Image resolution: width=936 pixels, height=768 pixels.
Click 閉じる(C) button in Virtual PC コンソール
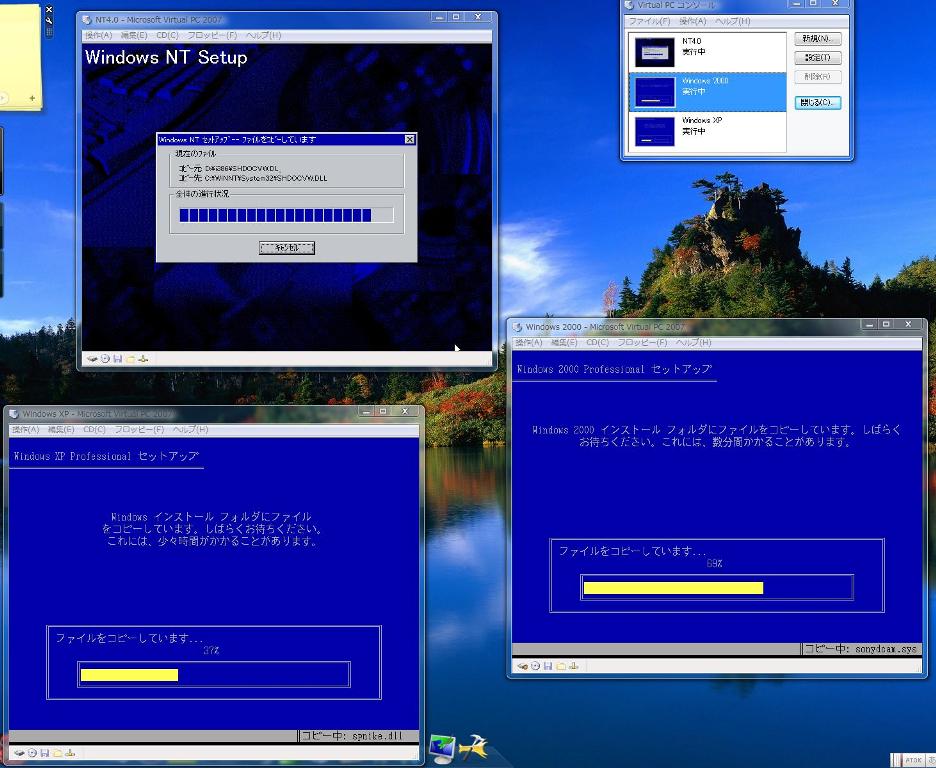[x=818, y=103]
